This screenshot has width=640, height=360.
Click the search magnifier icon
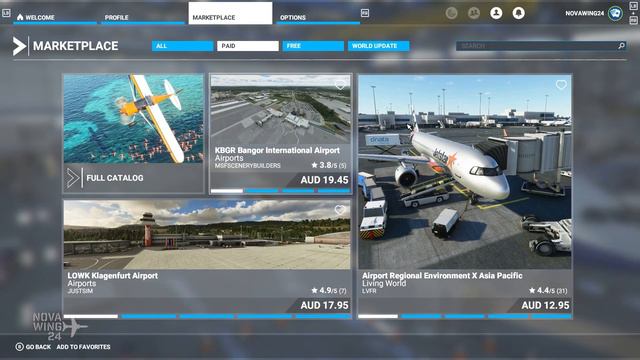point(621,46)
